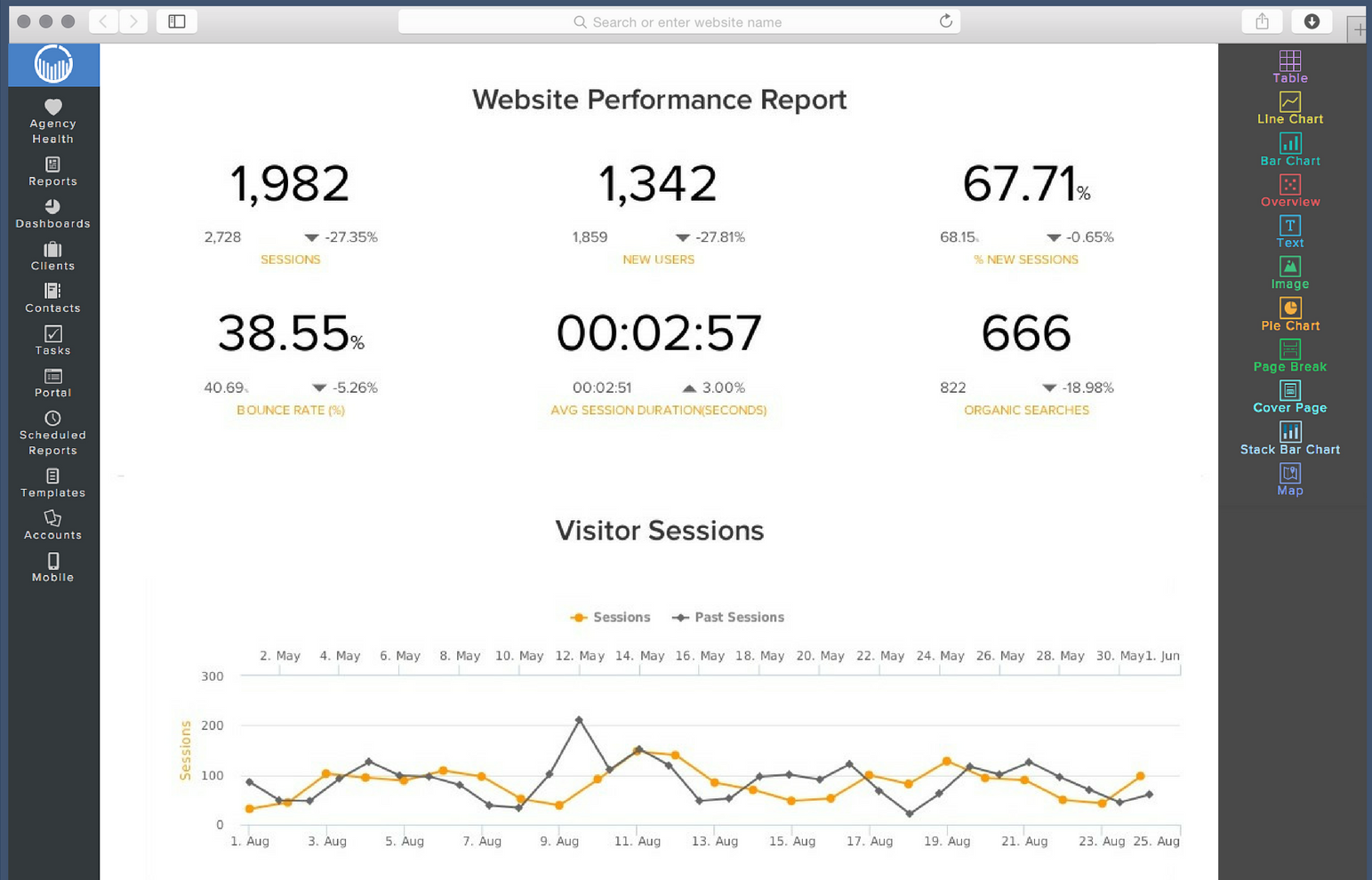The height and width of the screenshot is (880, 1372).
Task: Insert a Cover Page
Action: (x=1290, y=396)
